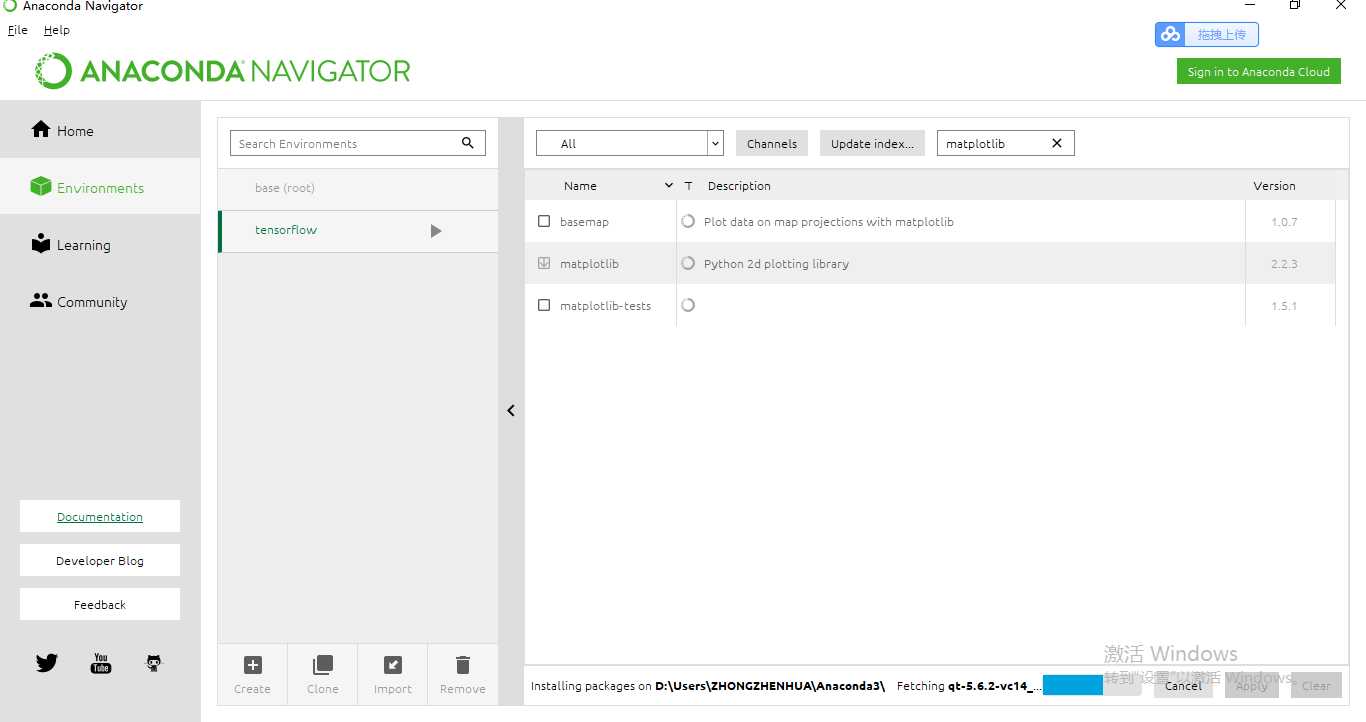Click the Clear button

point(1316,685)
